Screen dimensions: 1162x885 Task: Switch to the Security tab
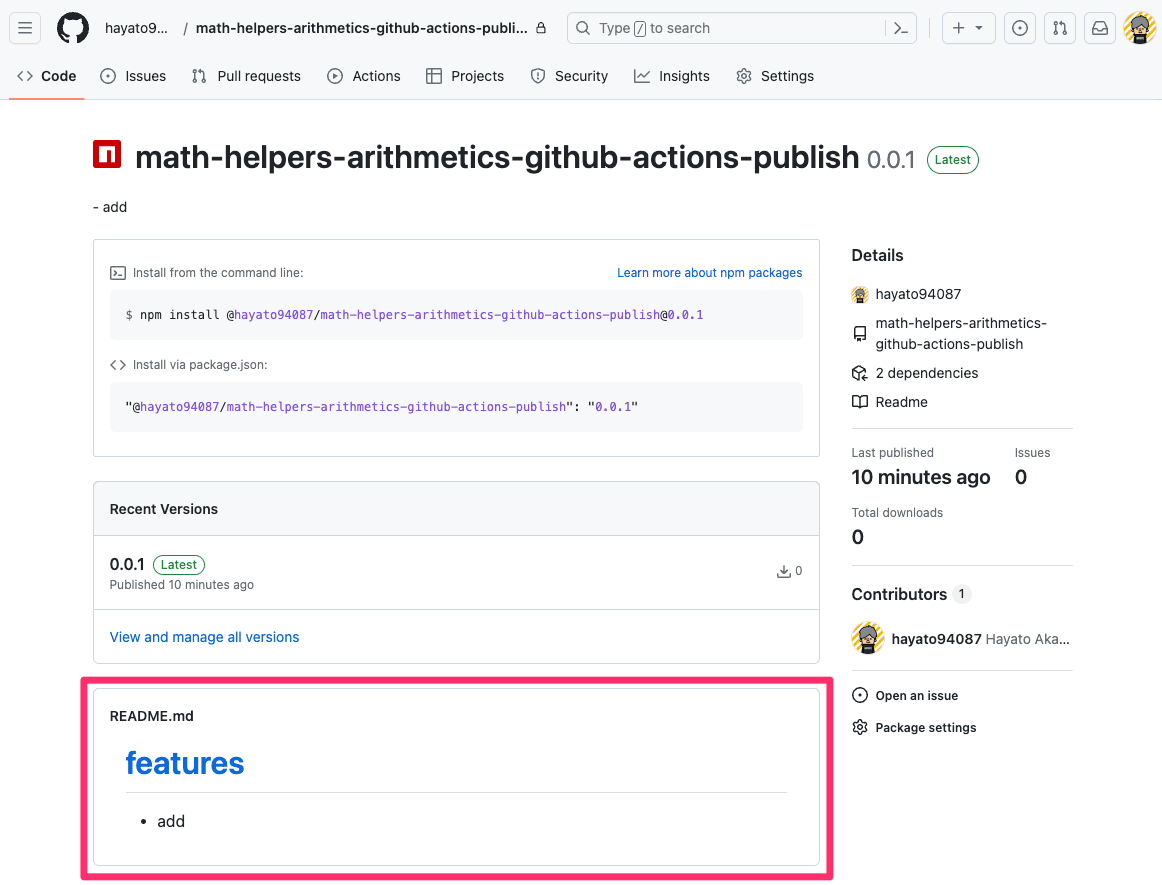pos(569,76)
